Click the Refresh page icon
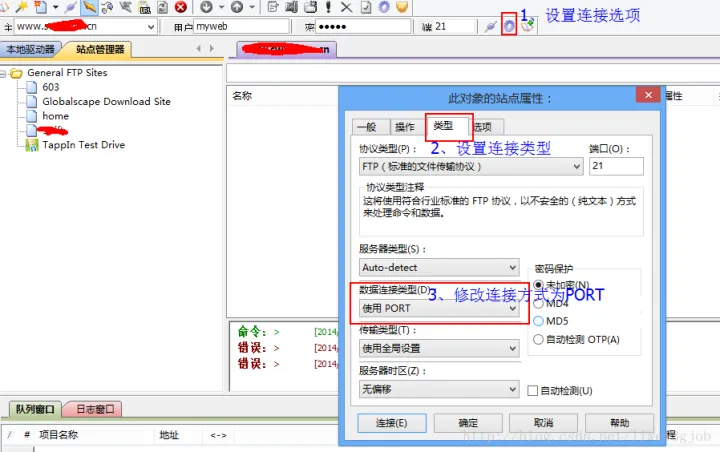Viewport: 720px width, 452px height. [x=163, y=7]
